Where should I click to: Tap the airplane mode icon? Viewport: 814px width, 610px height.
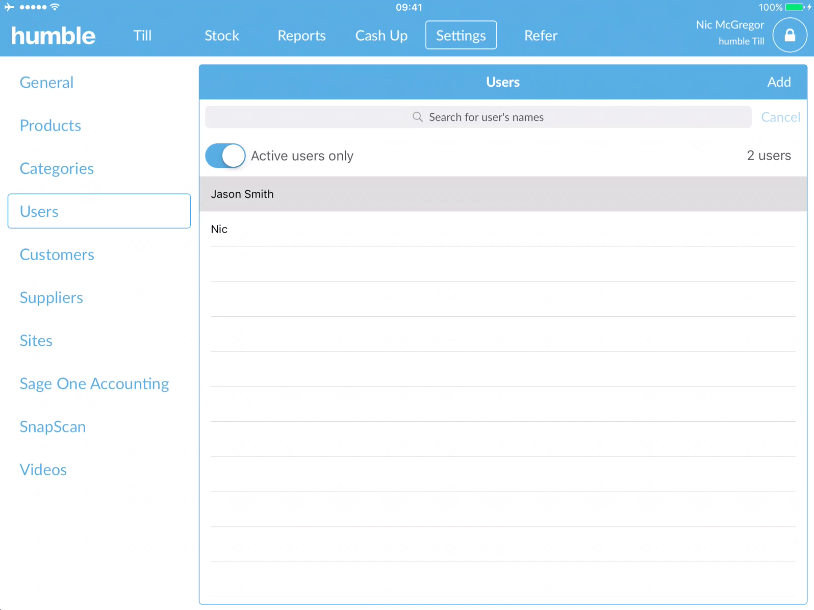9,7
